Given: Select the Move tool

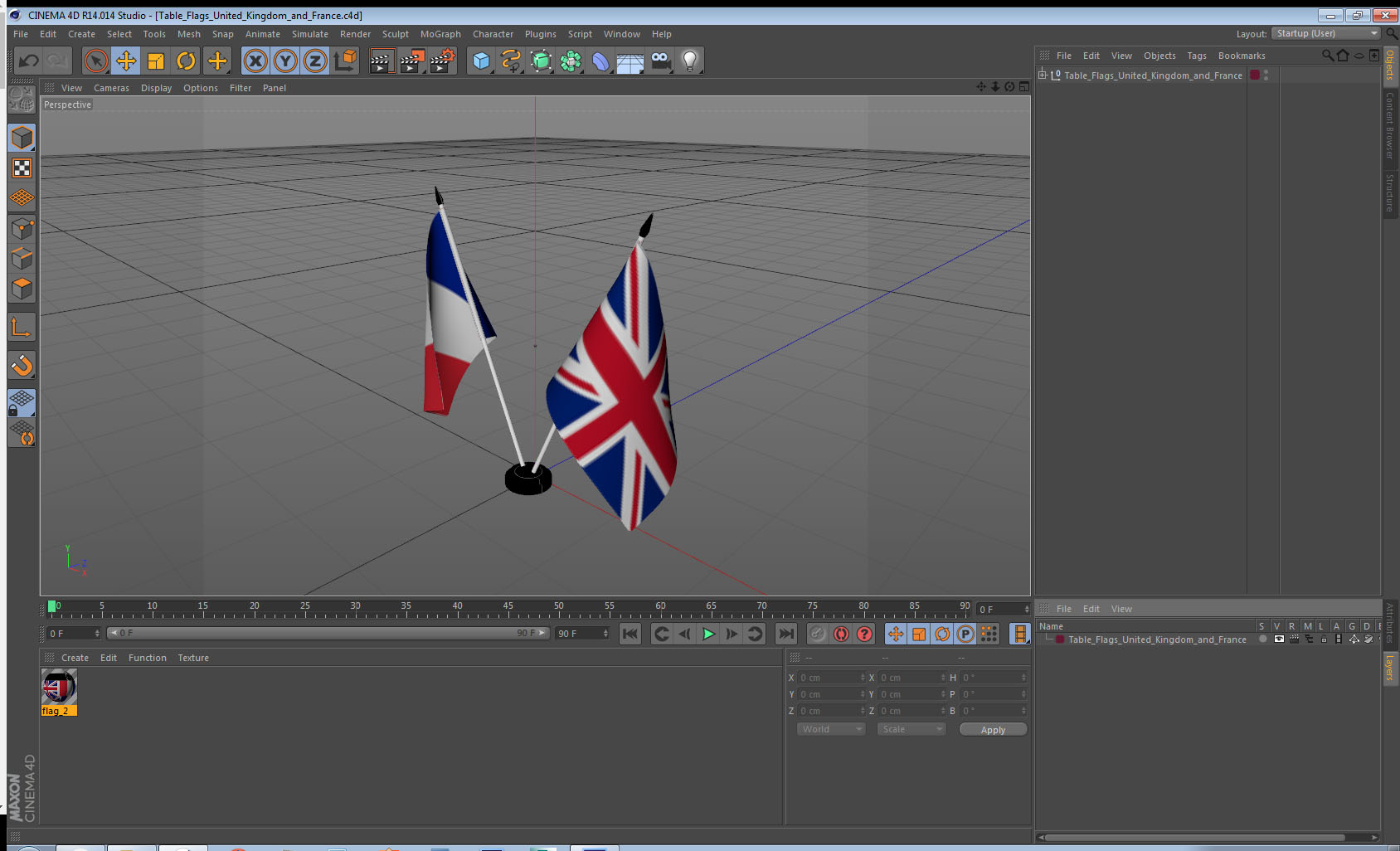Looking at the screenshot, I should pyautogui.click(x=126, y=61).
